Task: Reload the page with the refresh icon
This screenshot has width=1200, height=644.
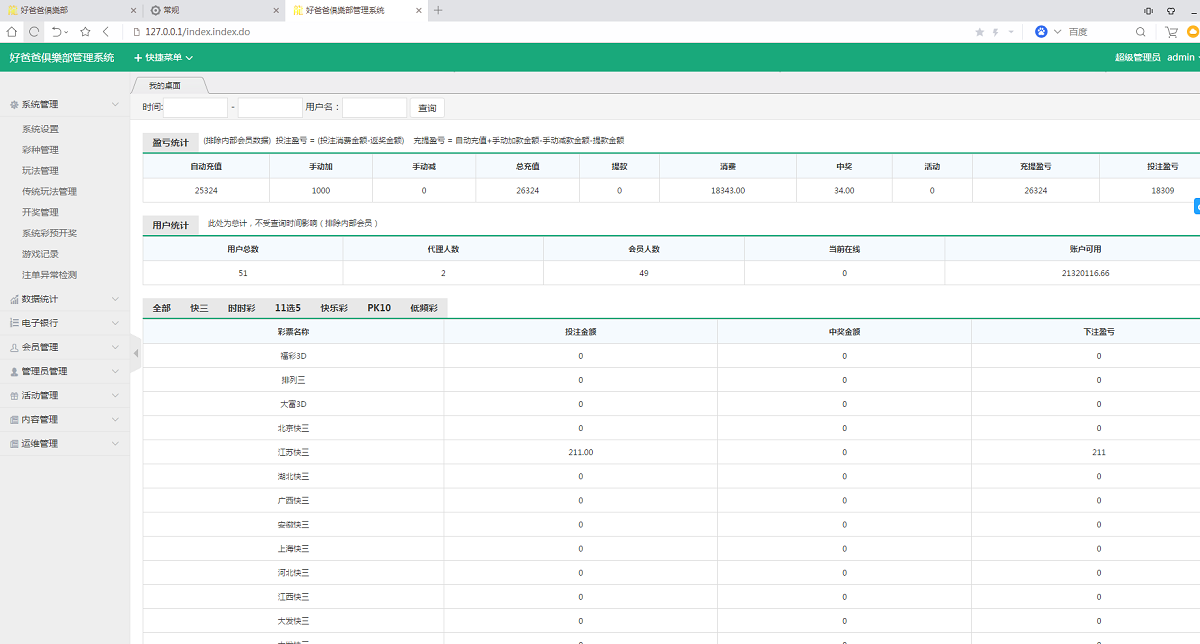Action: pyautogui.click(x=34, y=32)
